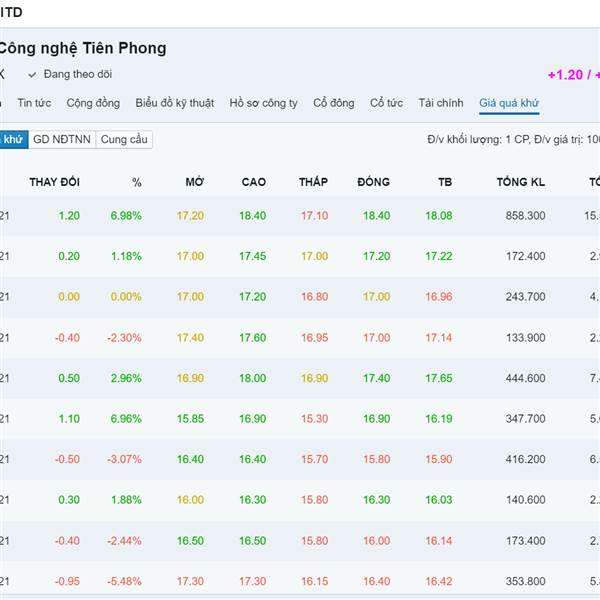
Task: Click the 6.98% percent cell
Action: (x=126, y=215)
